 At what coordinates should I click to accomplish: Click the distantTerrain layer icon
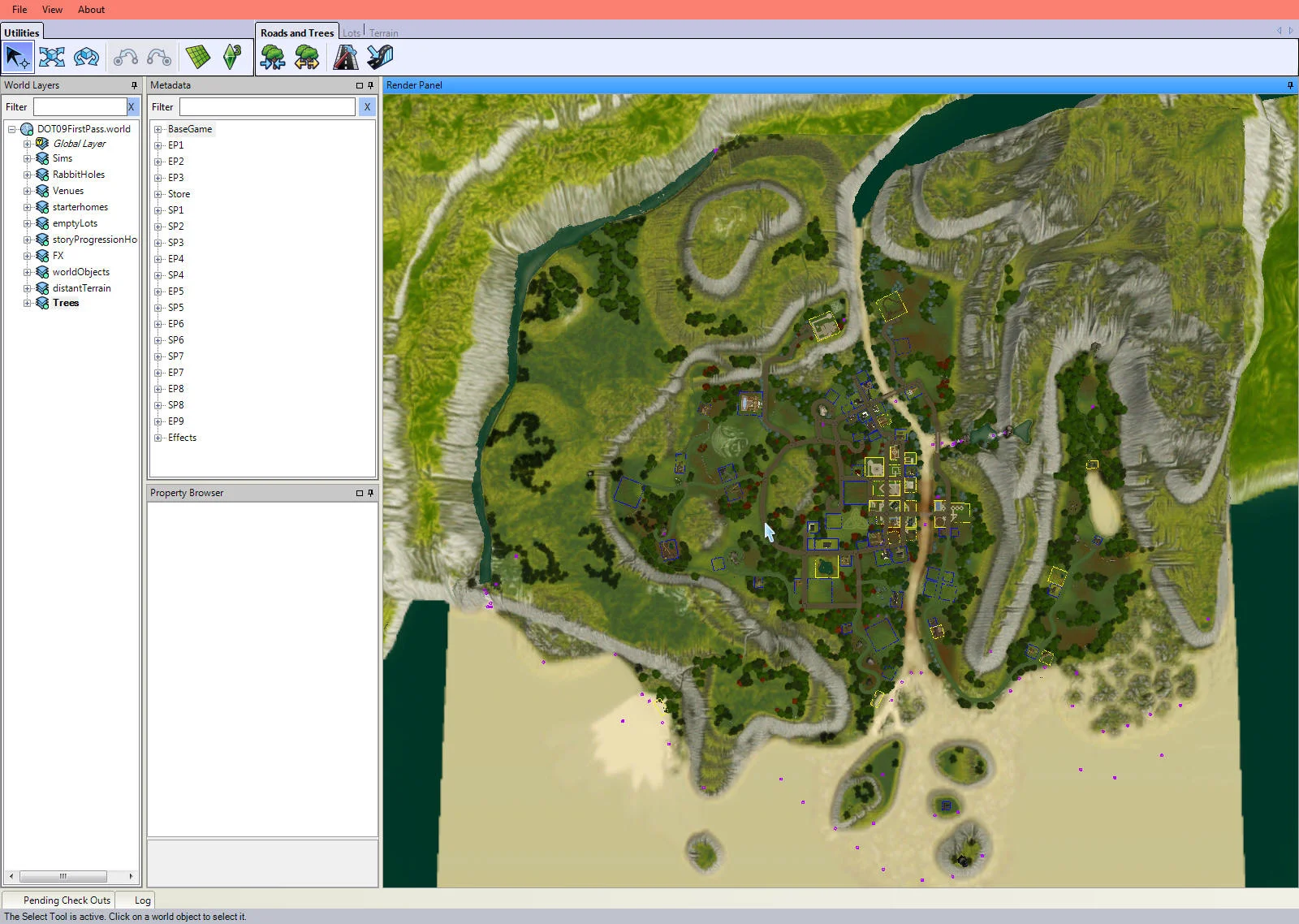pyautogui.click(x=42, y=288)
